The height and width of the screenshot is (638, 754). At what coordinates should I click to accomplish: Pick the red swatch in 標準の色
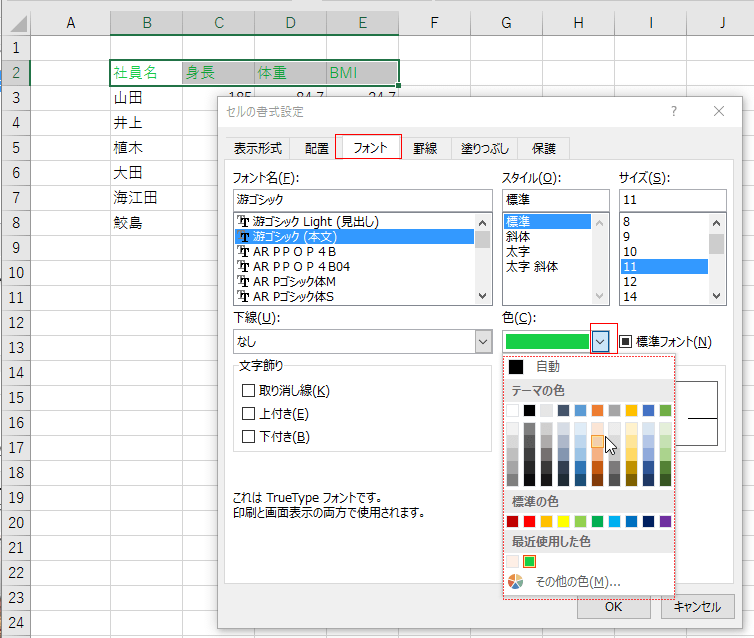click(x=530, y=521)
